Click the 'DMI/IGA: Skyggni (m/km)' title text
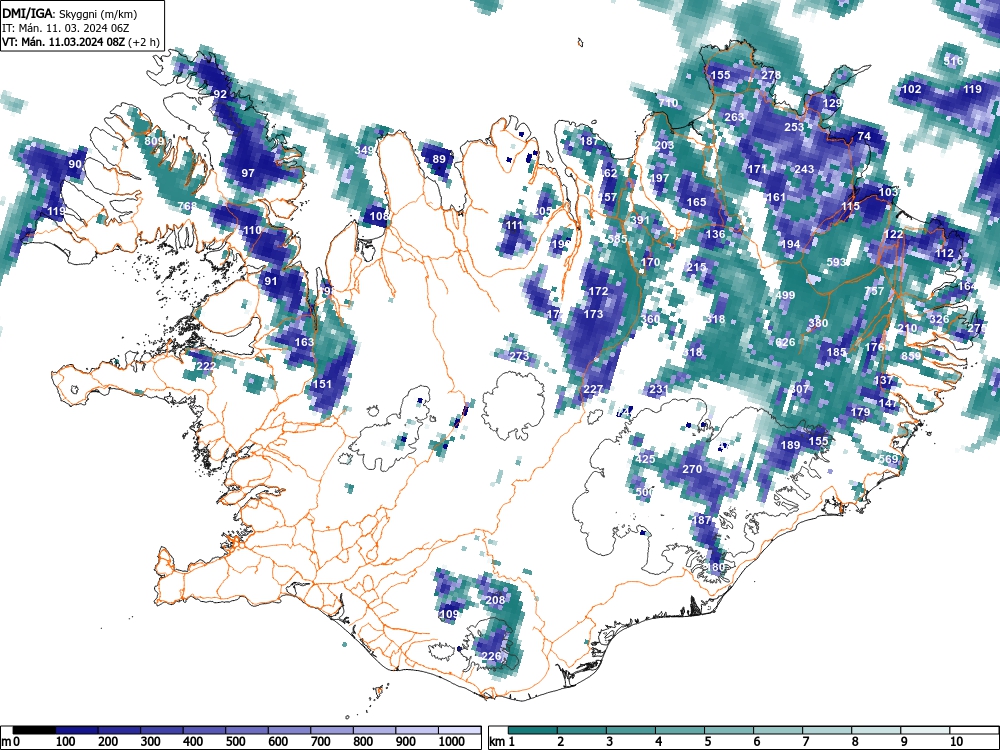Viewport: 1000px width, 750px height. point(70,13)
